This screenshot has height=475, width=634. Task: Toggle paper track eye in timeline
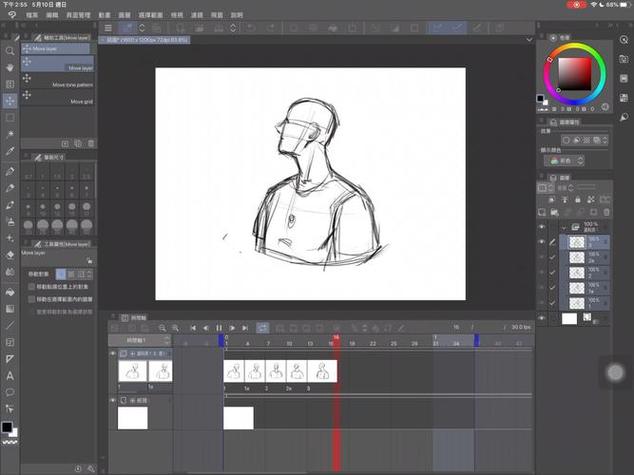[113, 400]
